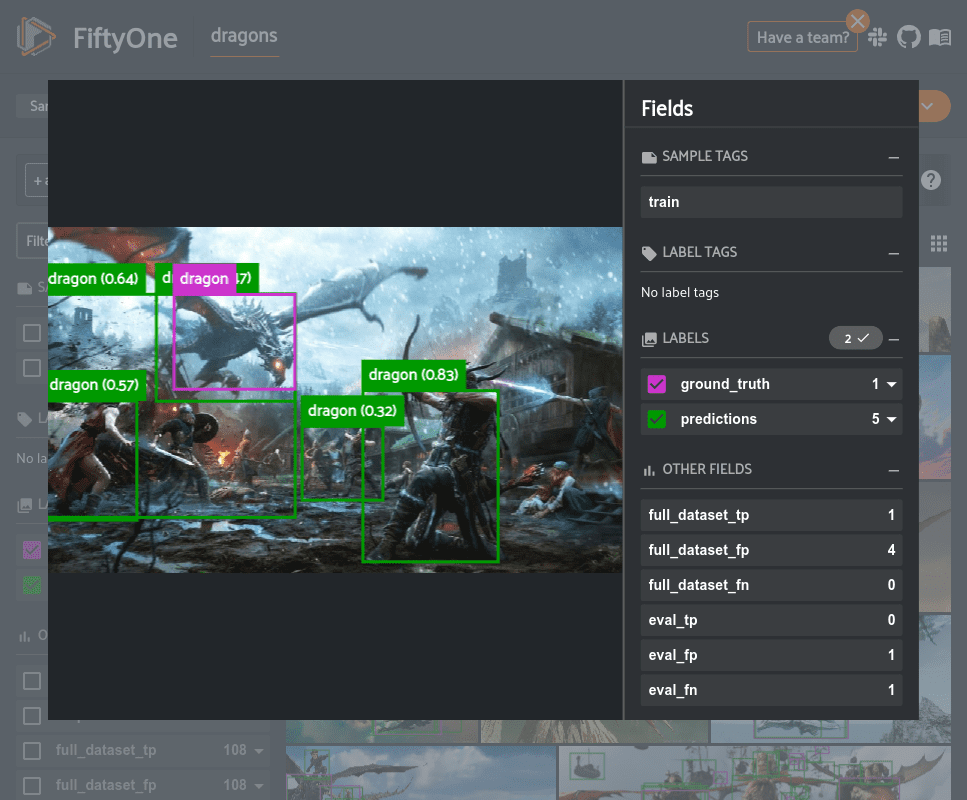Open the GitHub repository icon
The width and height of the screenshot is (967, 800).
tap(908, 38)
